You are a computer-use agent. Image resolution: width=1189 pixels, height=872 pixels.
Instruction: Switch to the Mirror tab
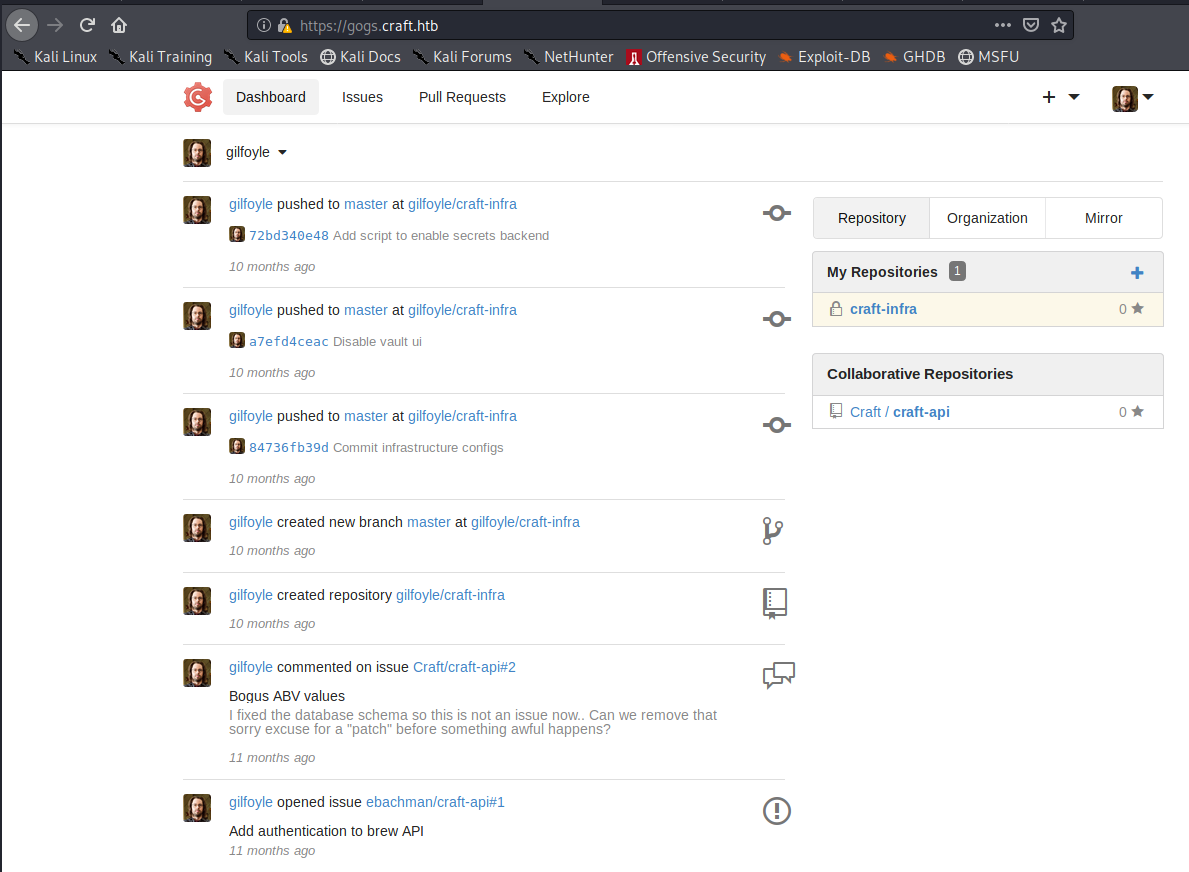click(x=1103, y=218)
